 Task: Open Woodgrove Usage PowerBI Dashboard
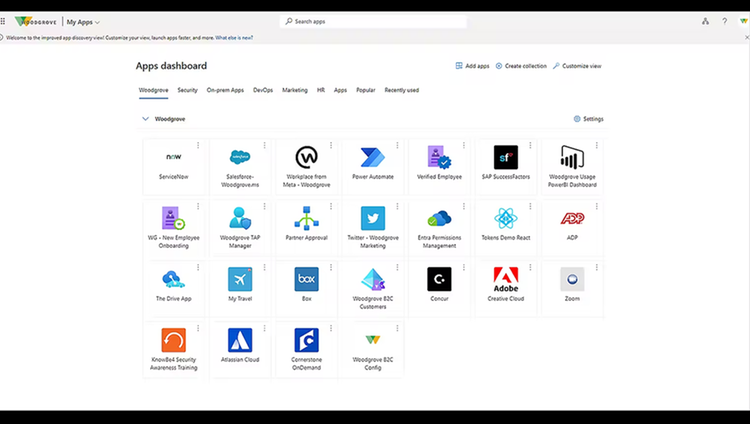(573, 167)
